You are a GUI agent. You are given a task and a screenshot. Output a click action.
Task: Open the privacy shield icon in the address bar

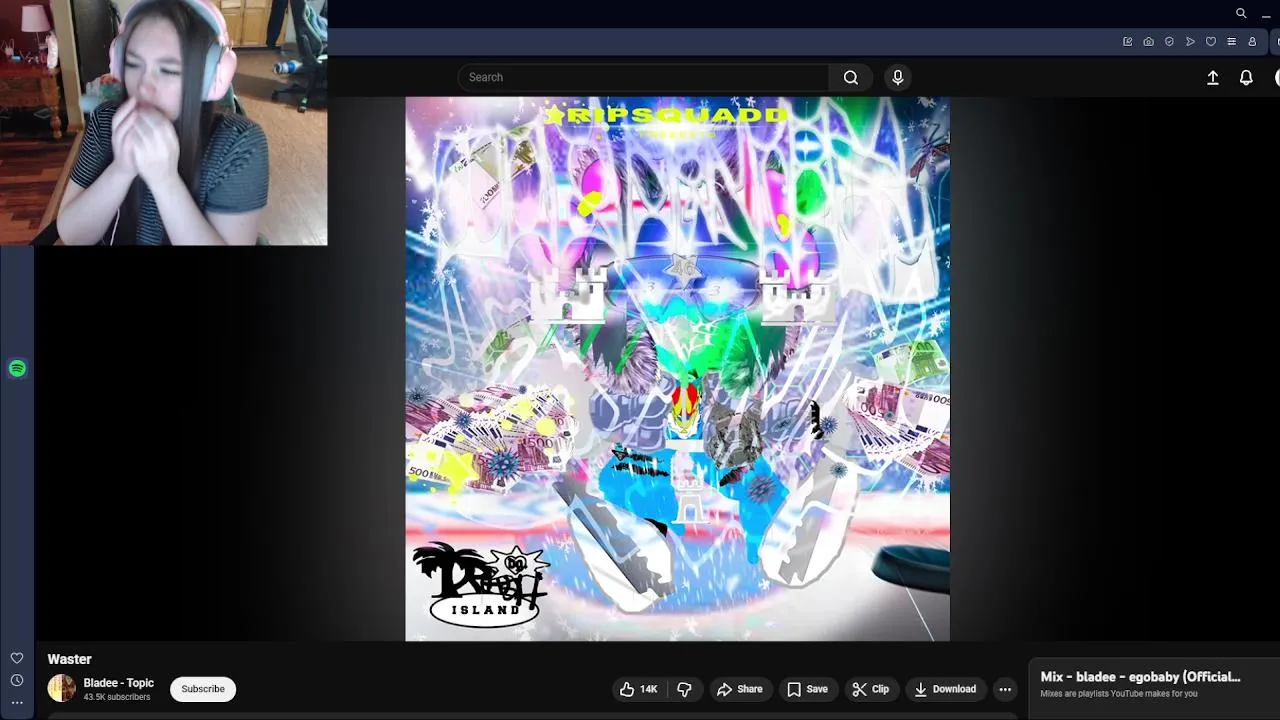(1169, 42)
